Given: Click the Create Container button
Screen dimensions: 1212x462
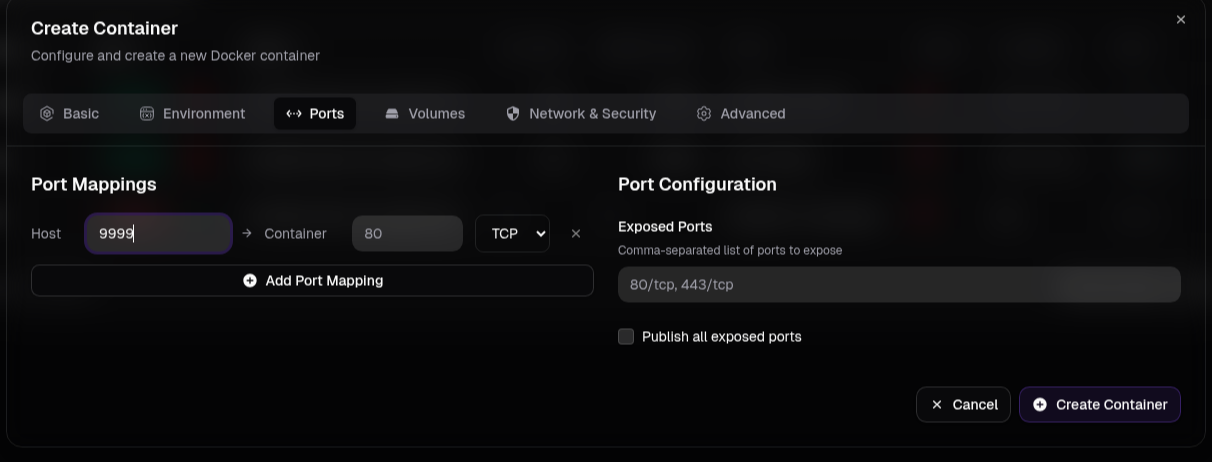Looking at the screenshot, I should point(1100,405).
